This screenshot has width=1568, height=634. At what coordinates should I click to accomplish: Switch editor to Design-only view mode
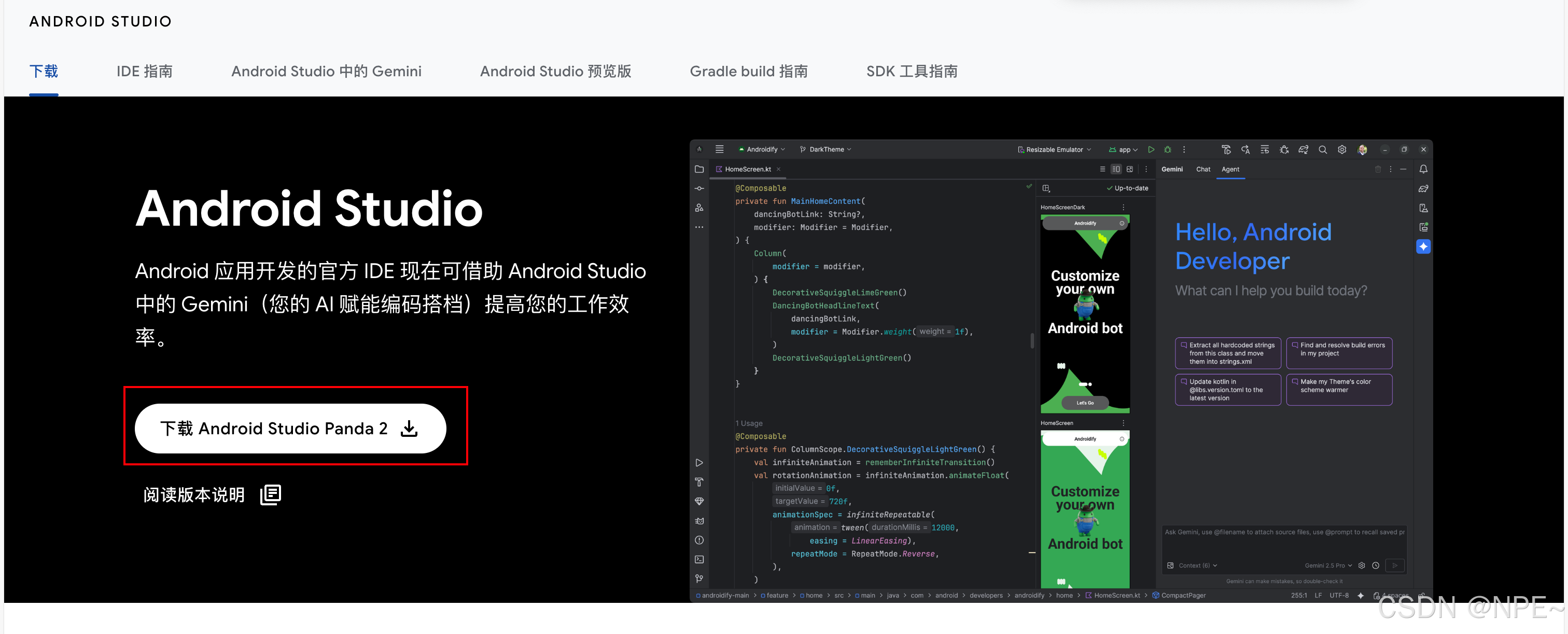pyautogui.click(x=1130, y=169)
